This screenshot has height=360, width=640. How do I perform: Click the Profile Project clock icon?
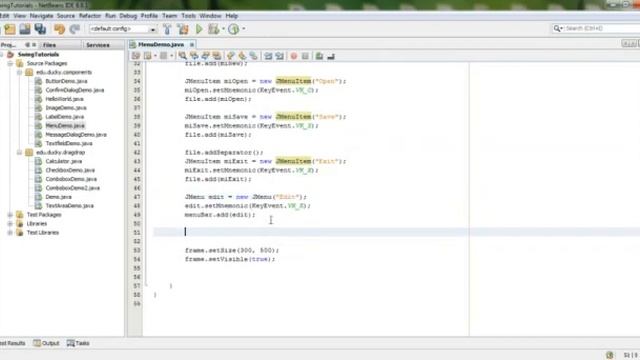click(x=233, y=29)
